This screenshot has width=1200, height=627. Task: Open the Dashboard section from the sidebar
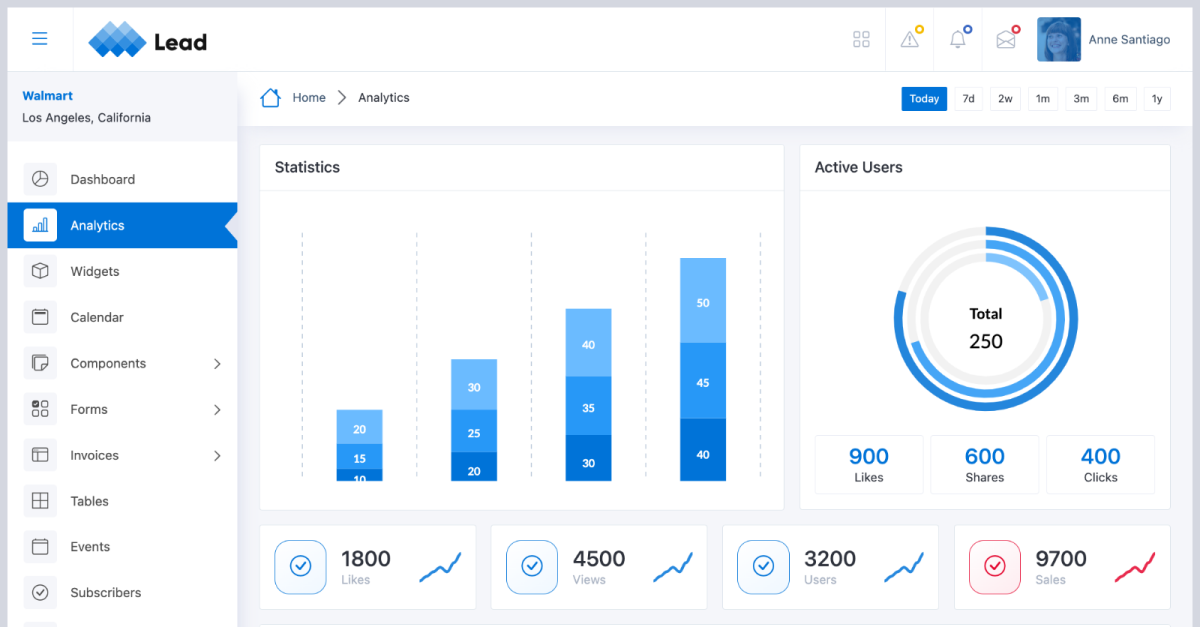tap(104, 179)
